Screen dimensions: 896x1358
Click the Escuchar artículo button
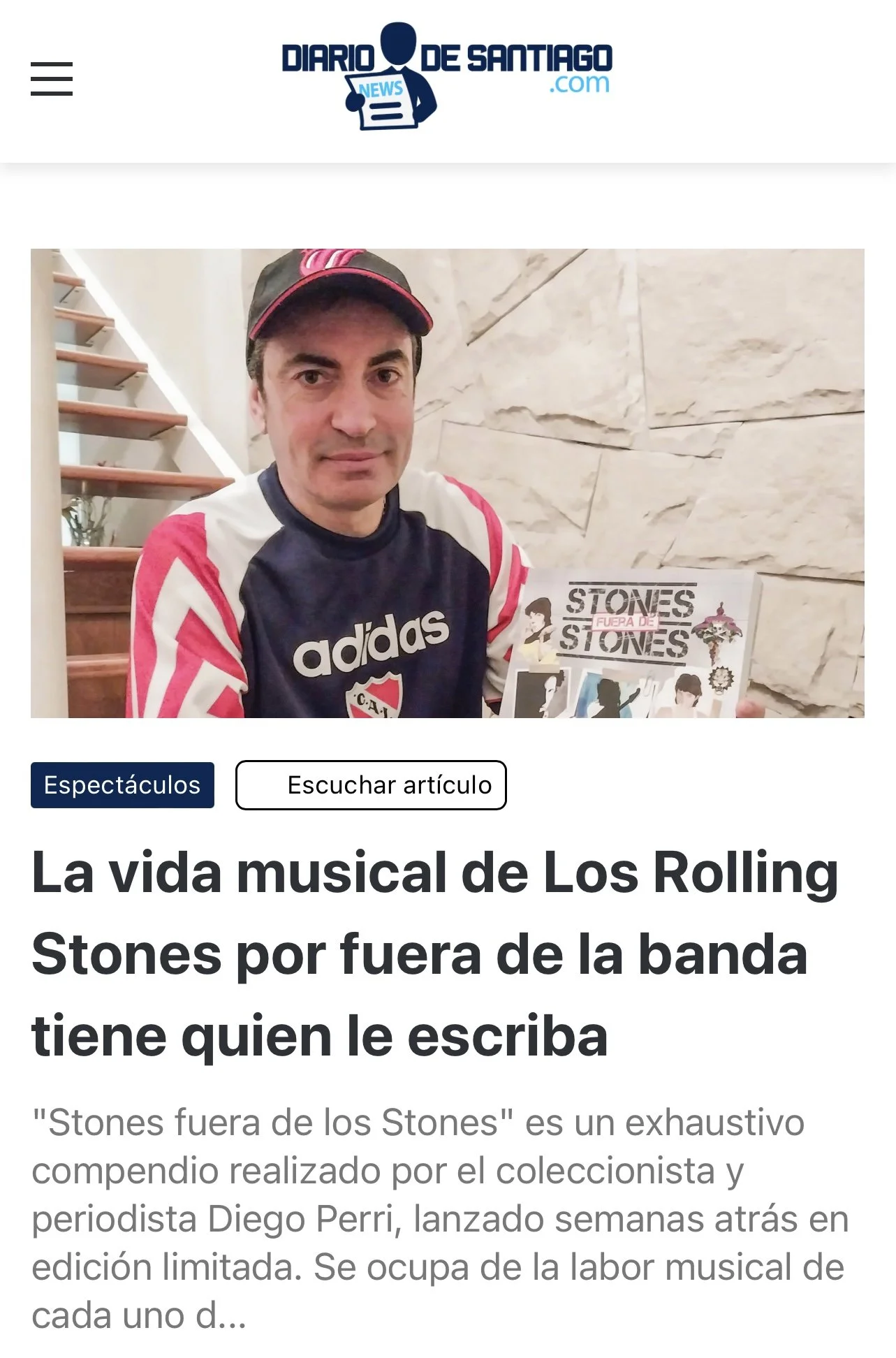[371, 785]
